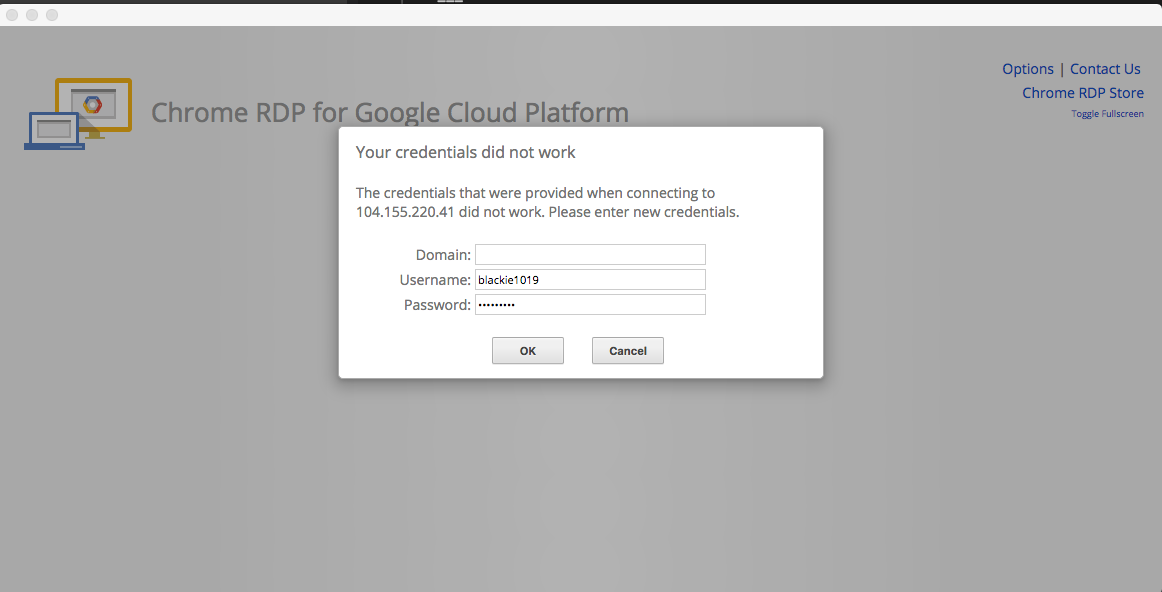Click the Username field containing blackie1019

pyautogui.click(x=590, y=280)
